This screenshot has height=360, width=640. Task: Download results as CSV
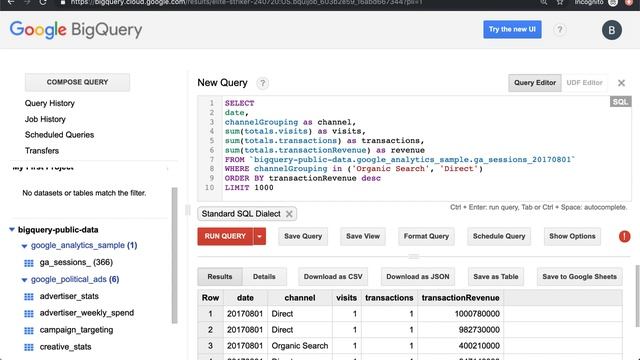click(333, 277)
